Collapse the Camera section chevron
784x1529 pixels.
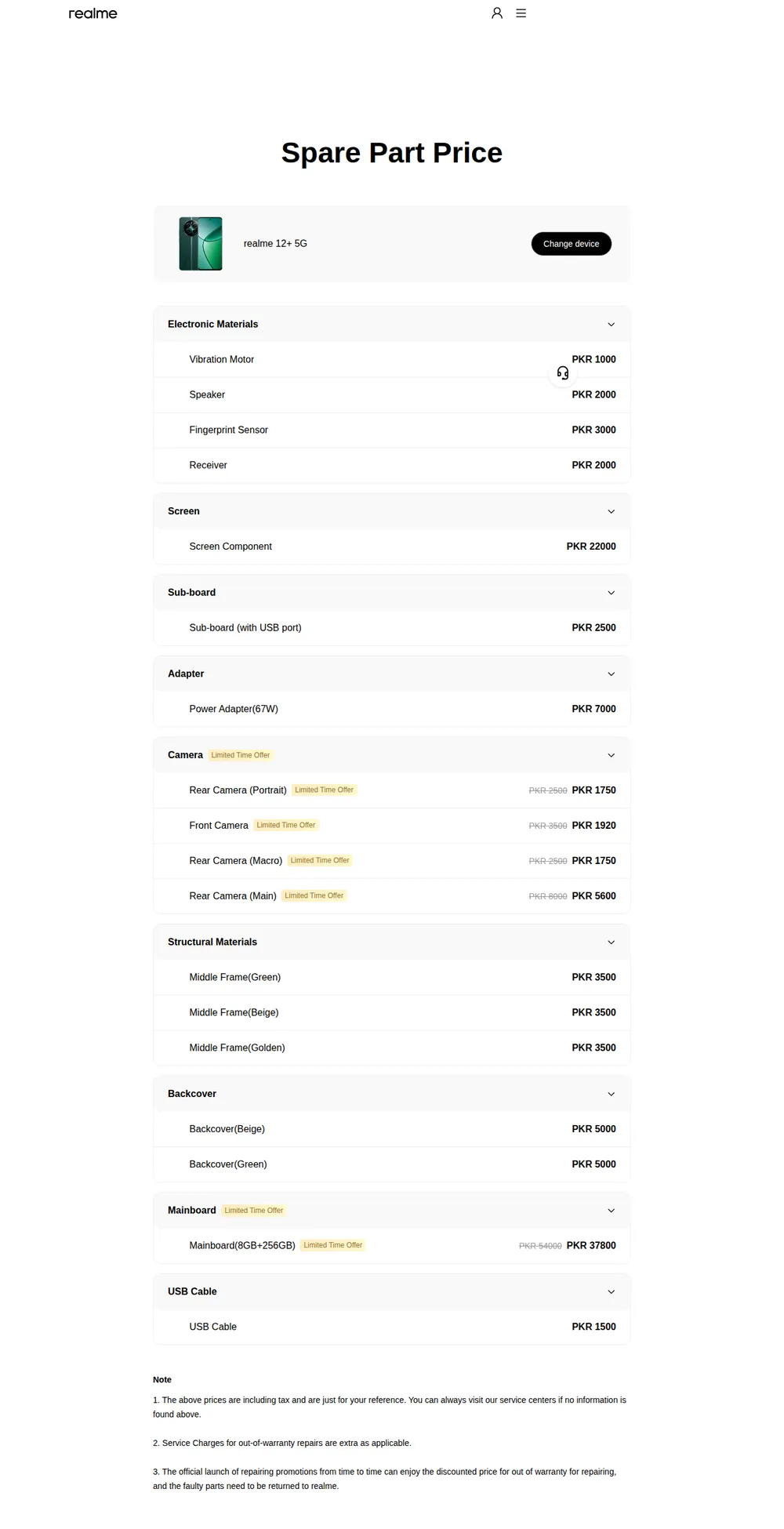612,755
